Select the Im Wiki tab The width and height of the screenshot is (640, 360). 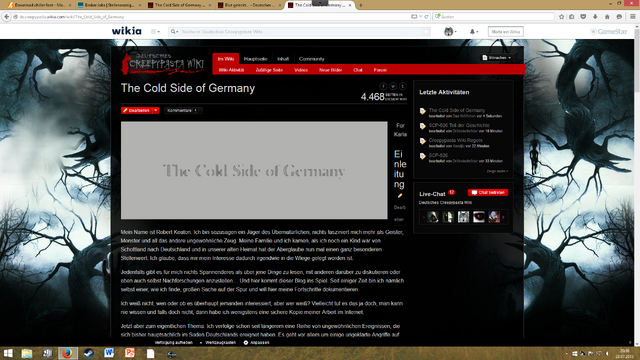click(x=226, y=59)
